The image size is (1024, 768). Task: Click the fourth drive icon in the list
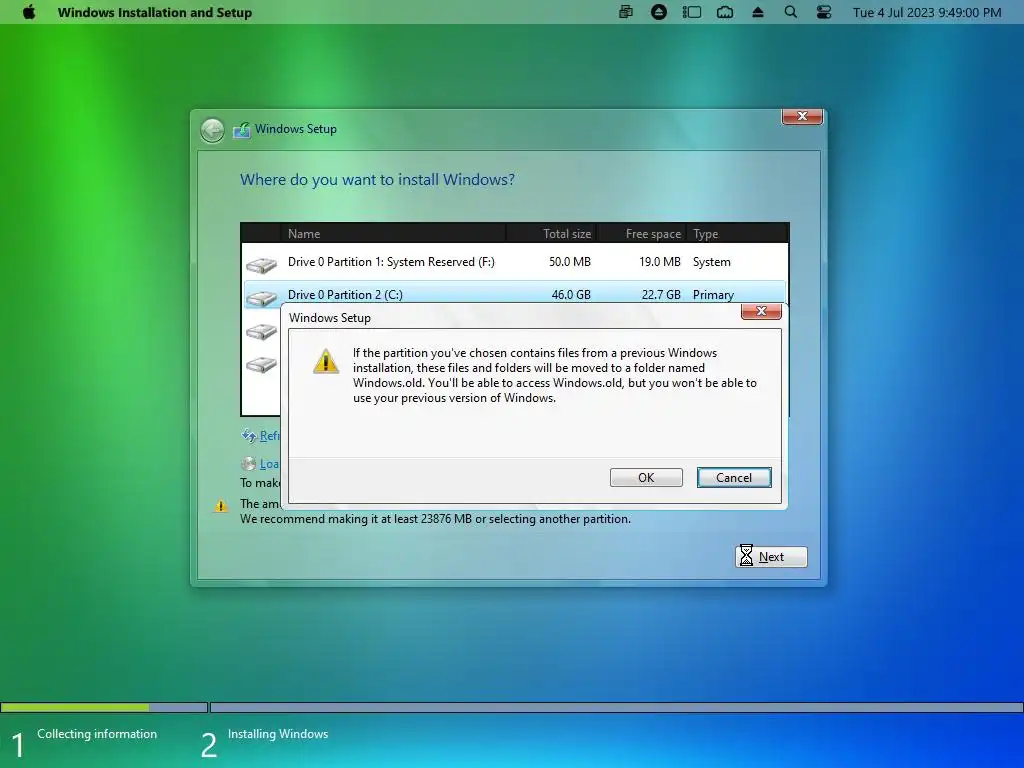(261, 364)
